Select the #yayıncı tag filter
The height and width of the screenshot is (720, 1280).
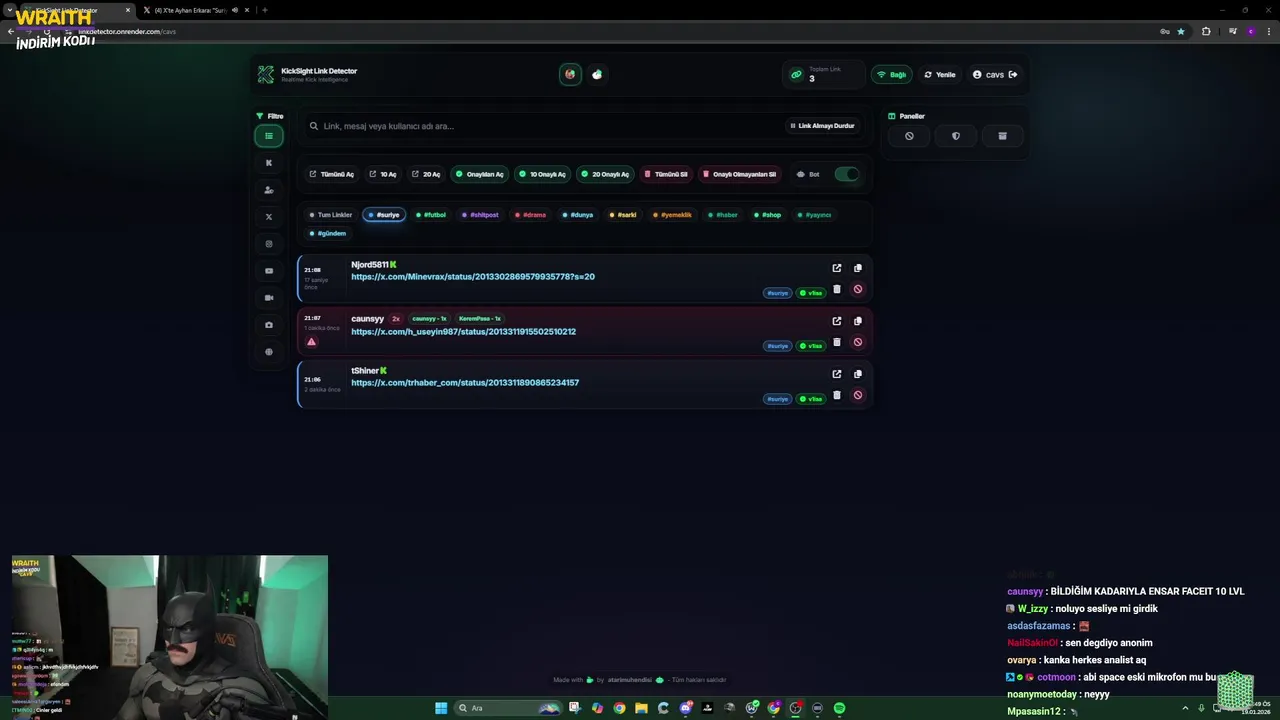[814, 215]
